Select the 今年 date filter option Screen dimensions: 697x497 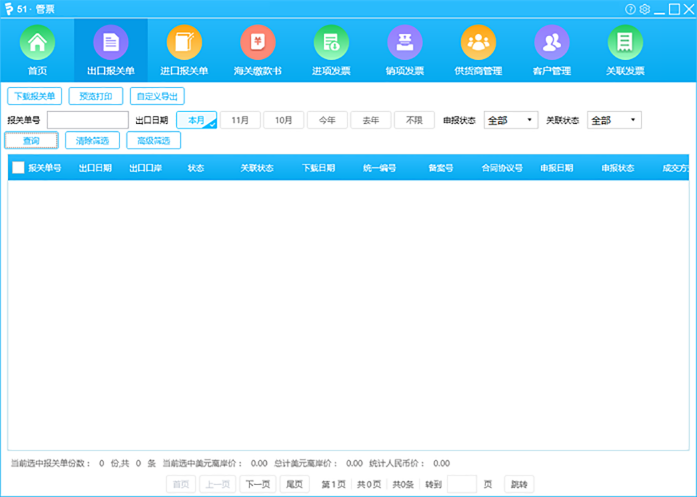pyautogui.click(x=327, y=120)
